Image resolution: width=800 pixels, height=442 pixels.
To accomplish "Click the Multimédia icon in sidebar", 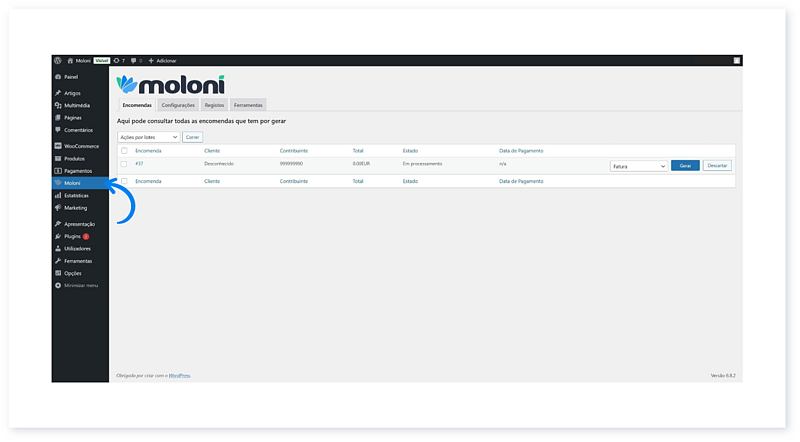I will pyautogui.click(x=58, y=105).
